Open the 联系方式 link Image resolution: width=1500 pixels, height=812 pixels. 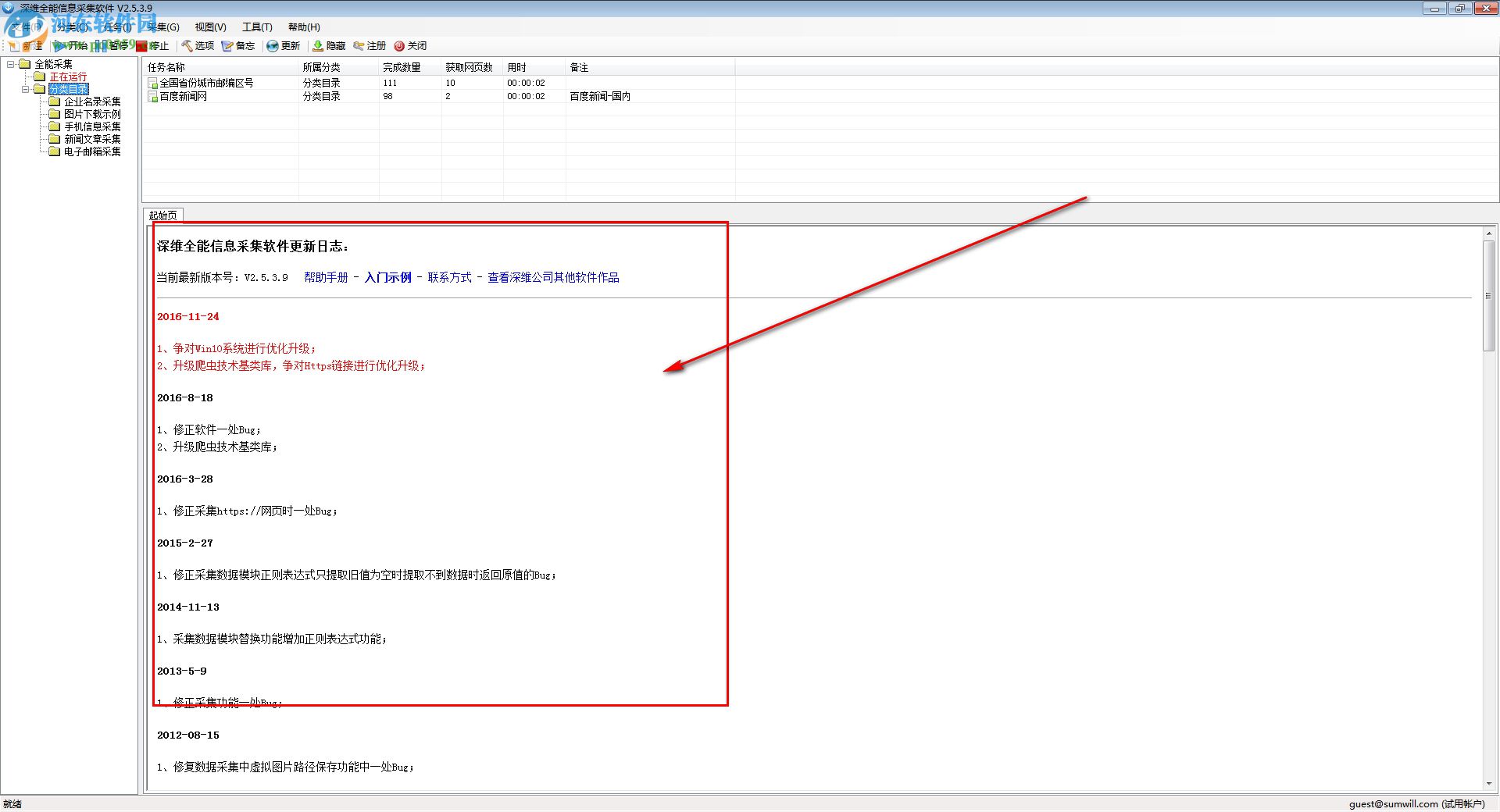click(x=449, y=277)
